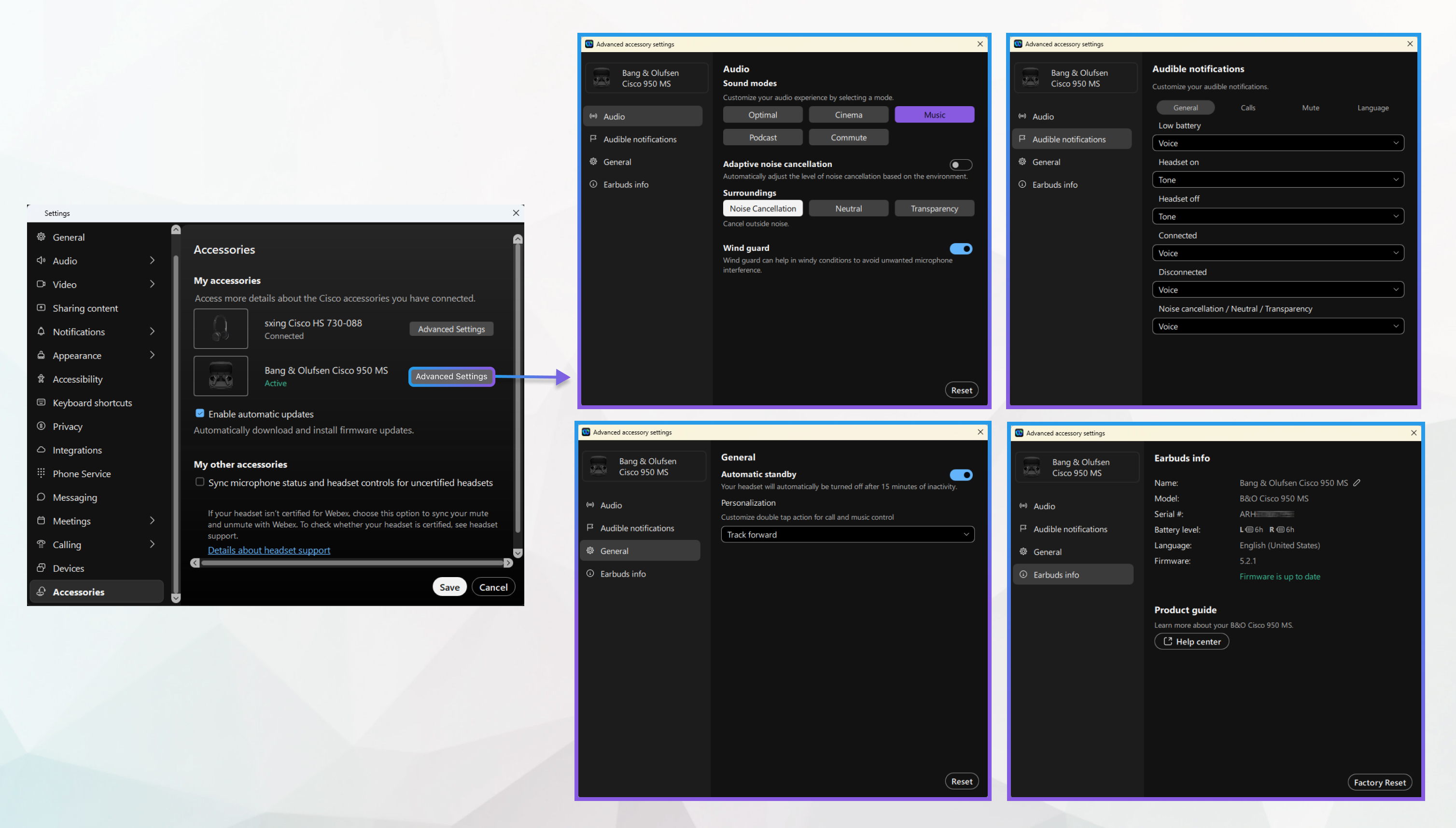Click the Keyboard shortcuts icon in Settings
Image resolution: width=1456 pixels, height=828 pixels.
41,402
